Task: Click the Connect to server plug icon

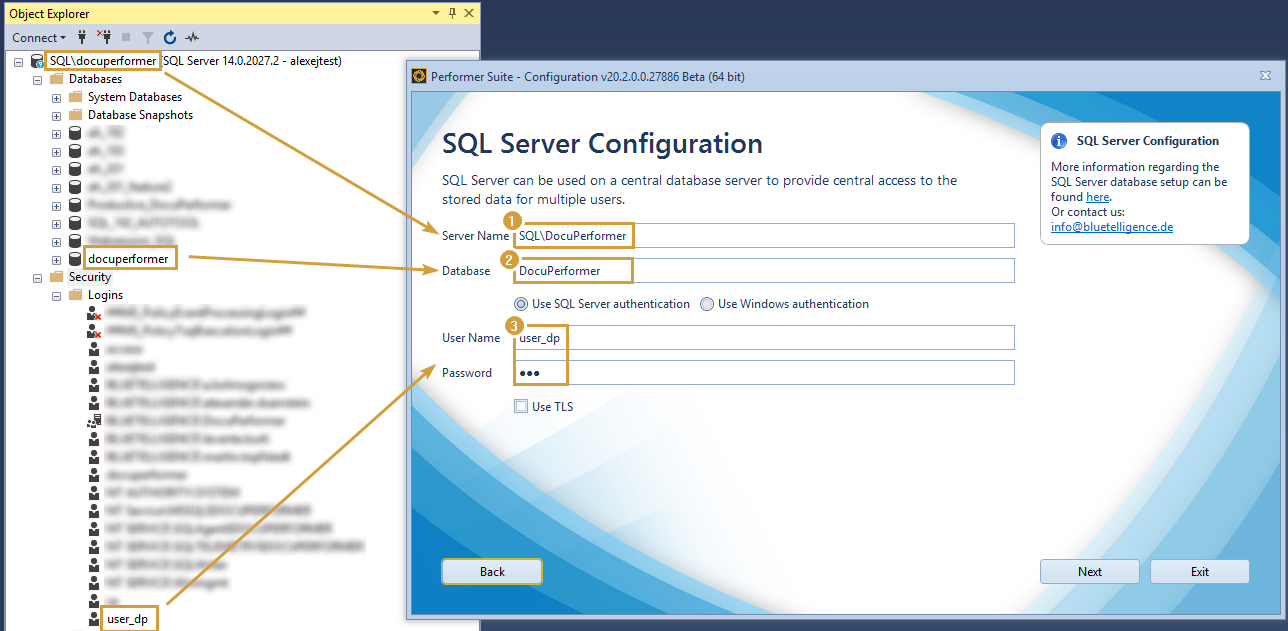Action: [81, 37]
